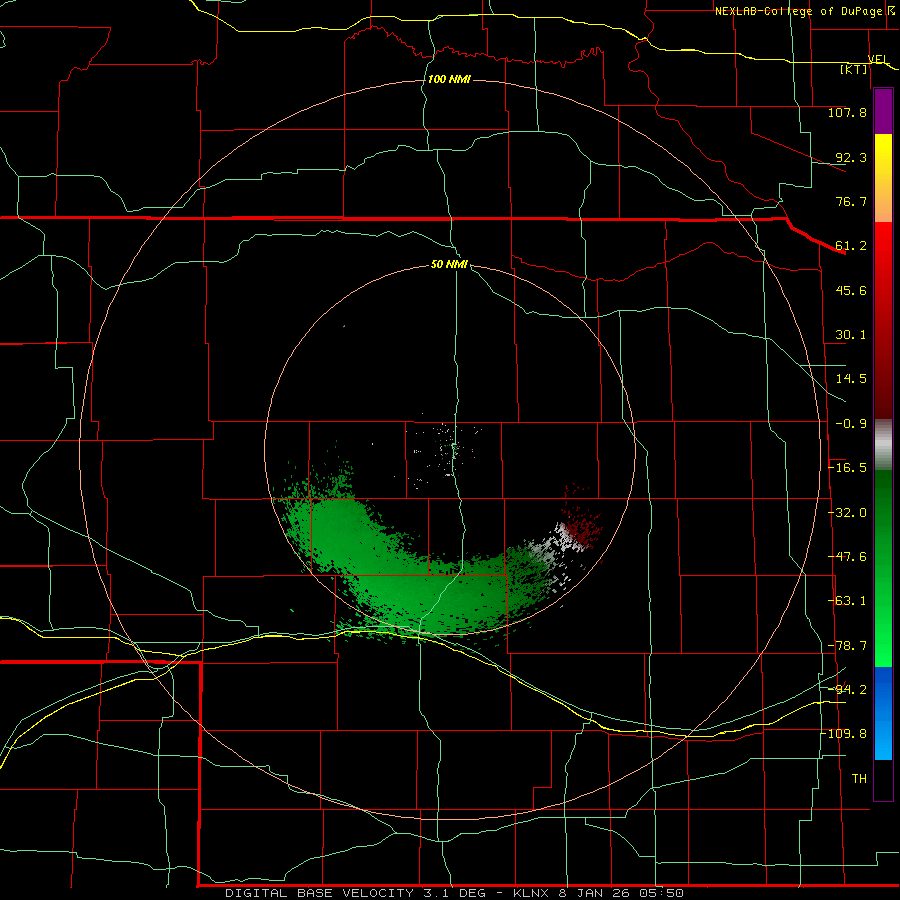Click the -109.8 velocity scale value
900x900 pixels.
coord(844,734)
